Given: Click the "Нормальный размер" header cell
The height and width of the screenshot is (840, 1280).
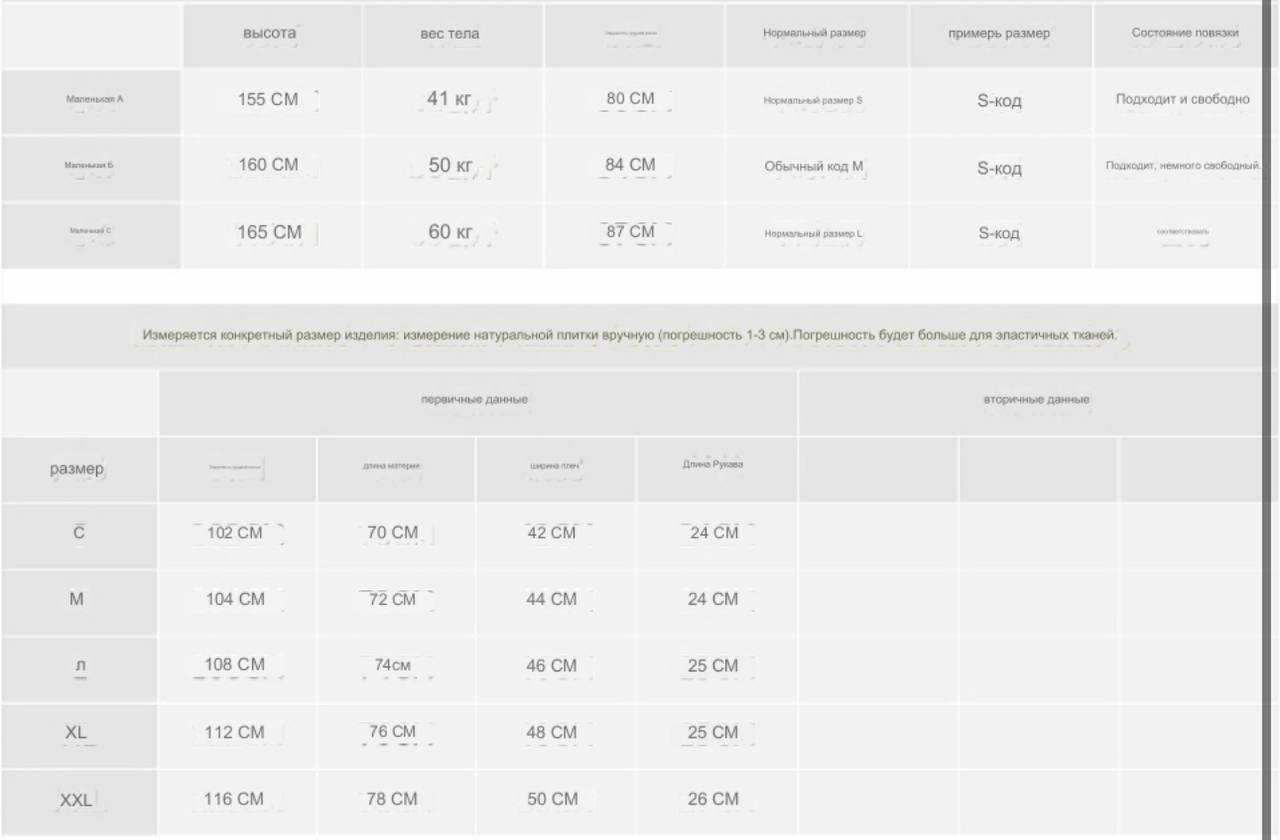Looking at the screenshot, I should 814,34.
